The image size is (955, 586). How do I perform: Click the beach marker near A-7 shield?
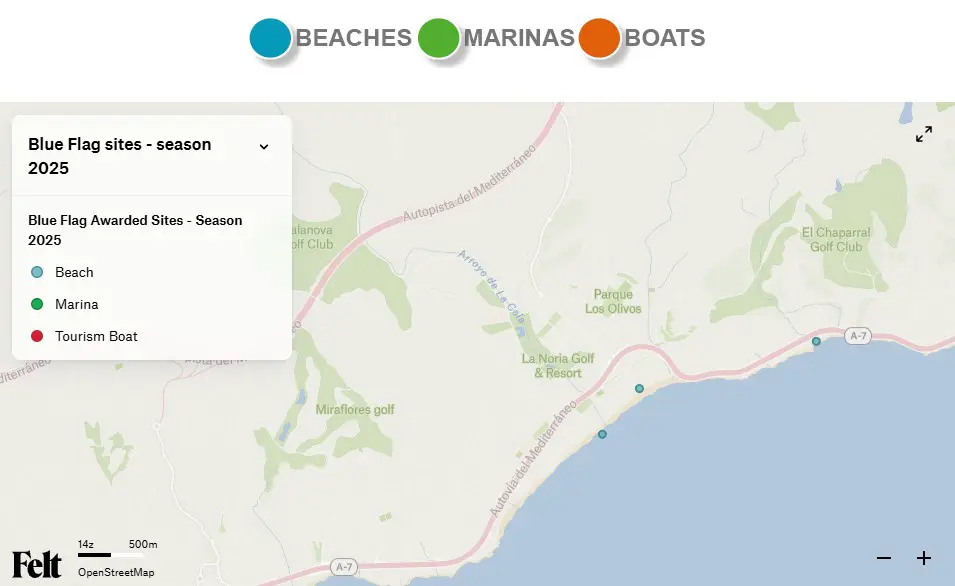[x=816, y=341]
